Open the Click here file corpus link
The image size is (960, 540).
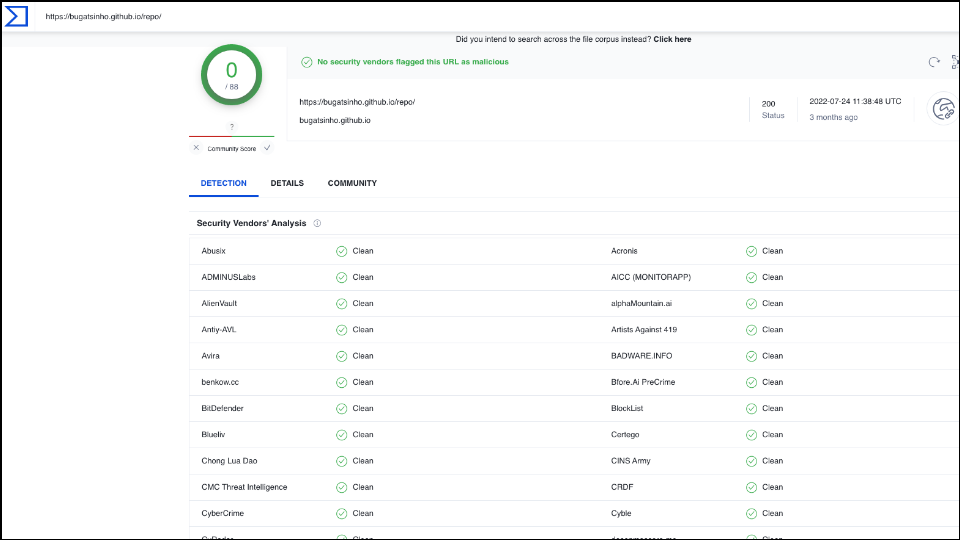pos(672,39)
